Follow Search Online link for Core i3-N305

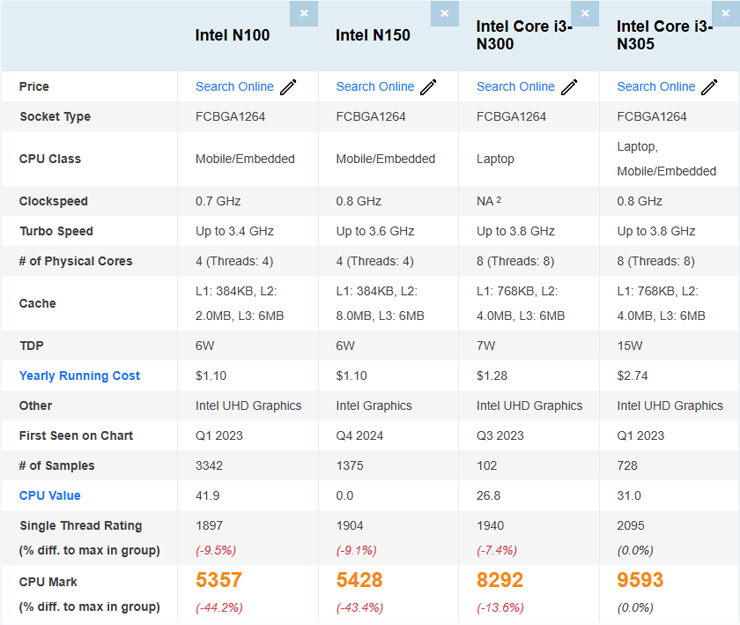pyautogui.click(x=656, y=87)
